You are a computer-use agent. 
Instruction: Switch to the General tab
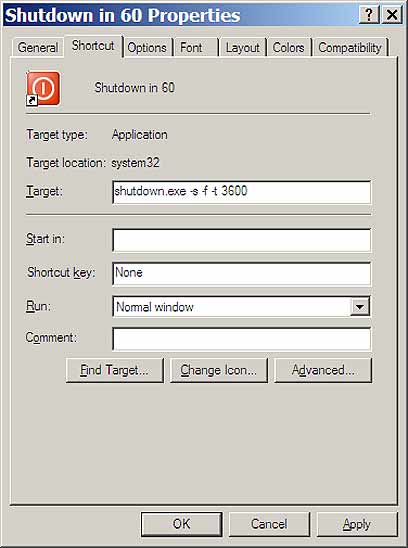point(38,48)
